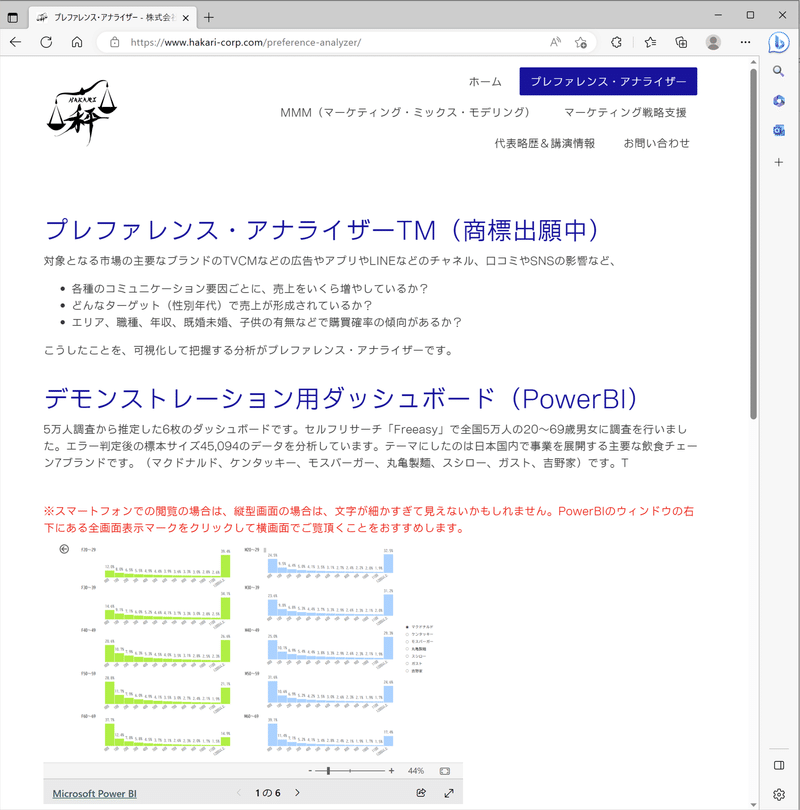This screenshot has width=800, height=810.
Task: Open Settings and more menu
Action: 745,42
